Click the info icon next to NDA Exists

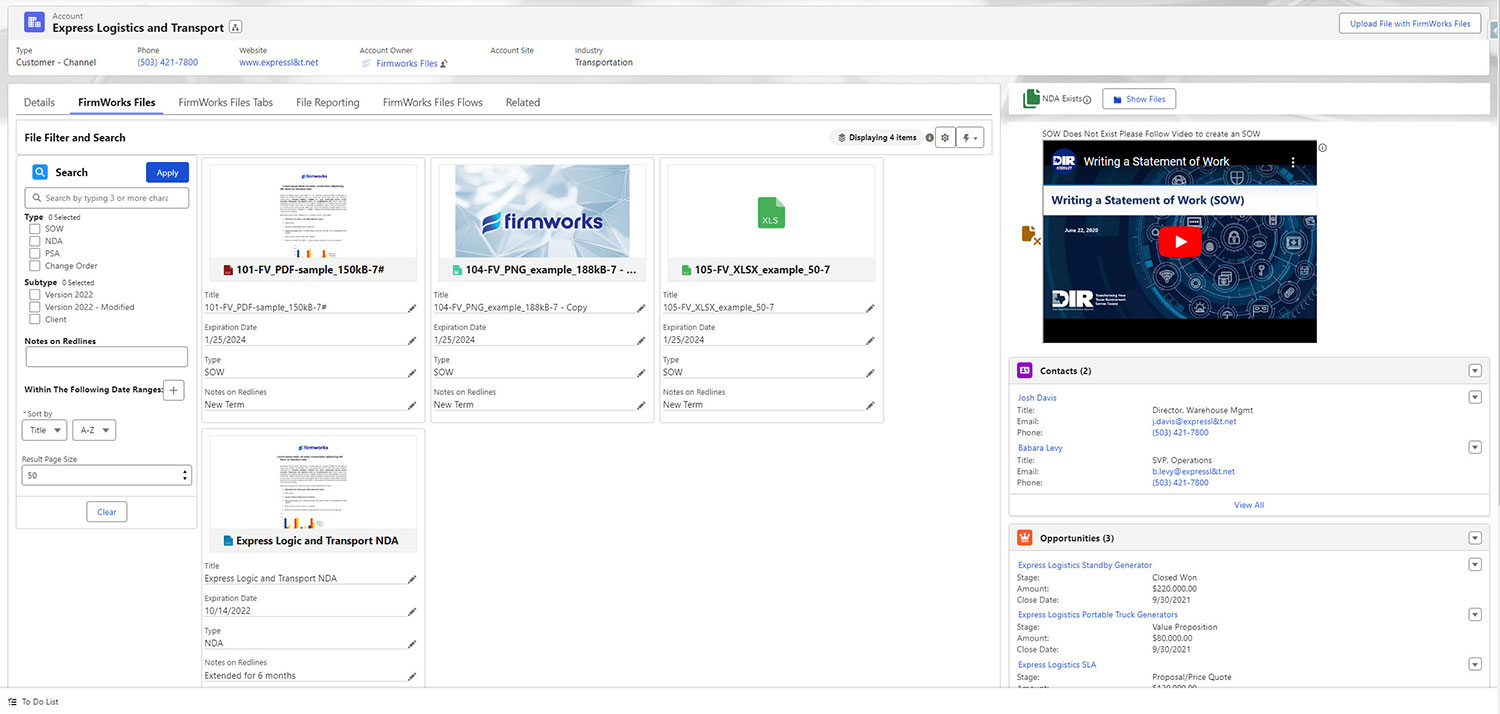1087,100
